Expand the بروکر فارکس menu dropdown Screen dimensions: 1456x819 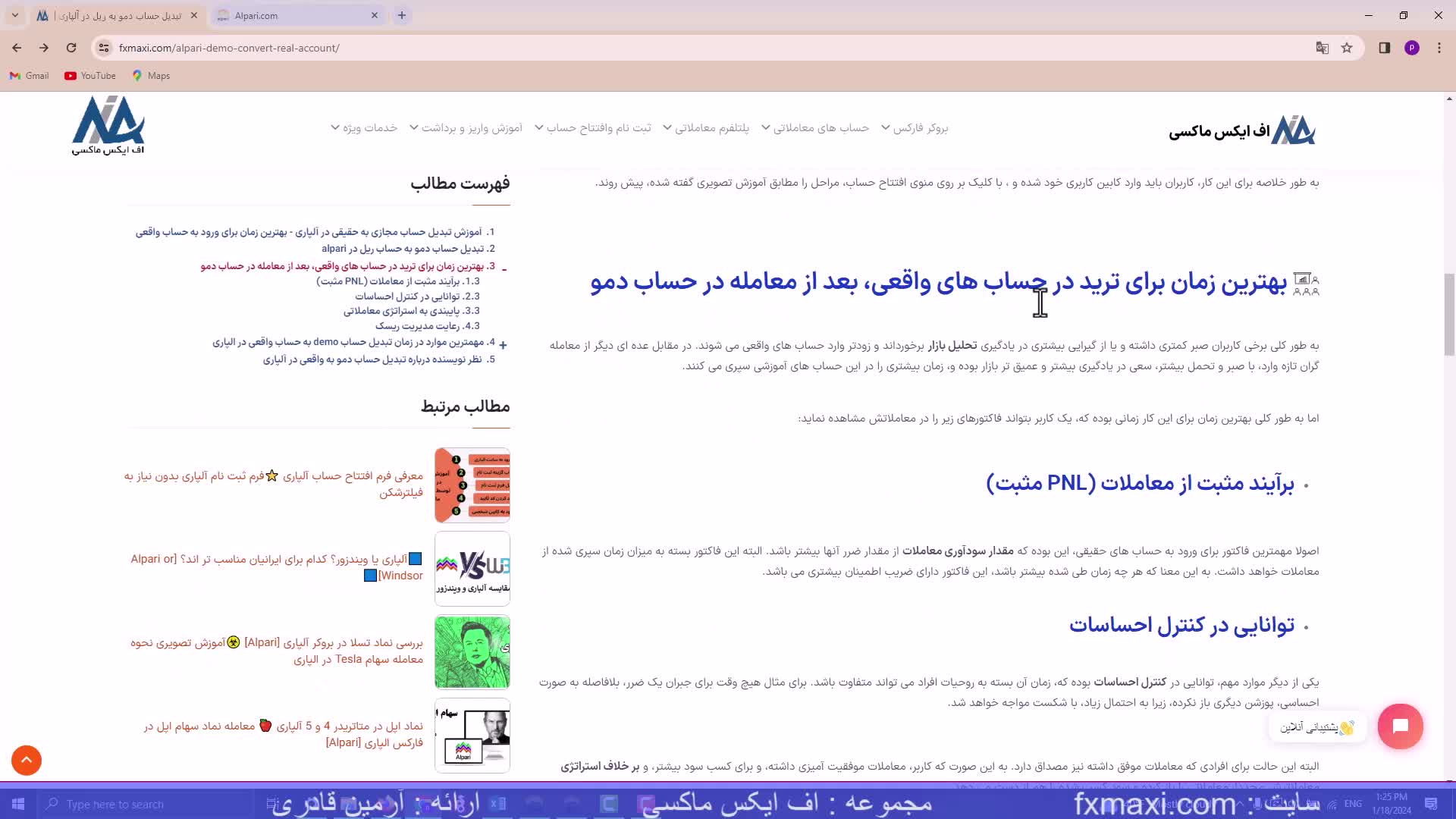pyautogui.click(x=920, y=127)
